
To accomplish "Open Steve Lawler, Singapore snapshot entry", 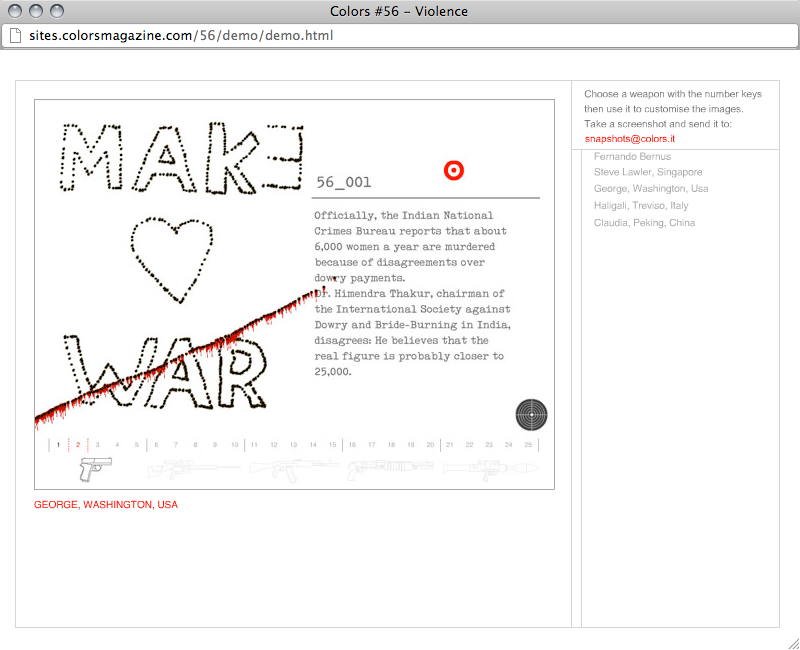I will [648, 172].
